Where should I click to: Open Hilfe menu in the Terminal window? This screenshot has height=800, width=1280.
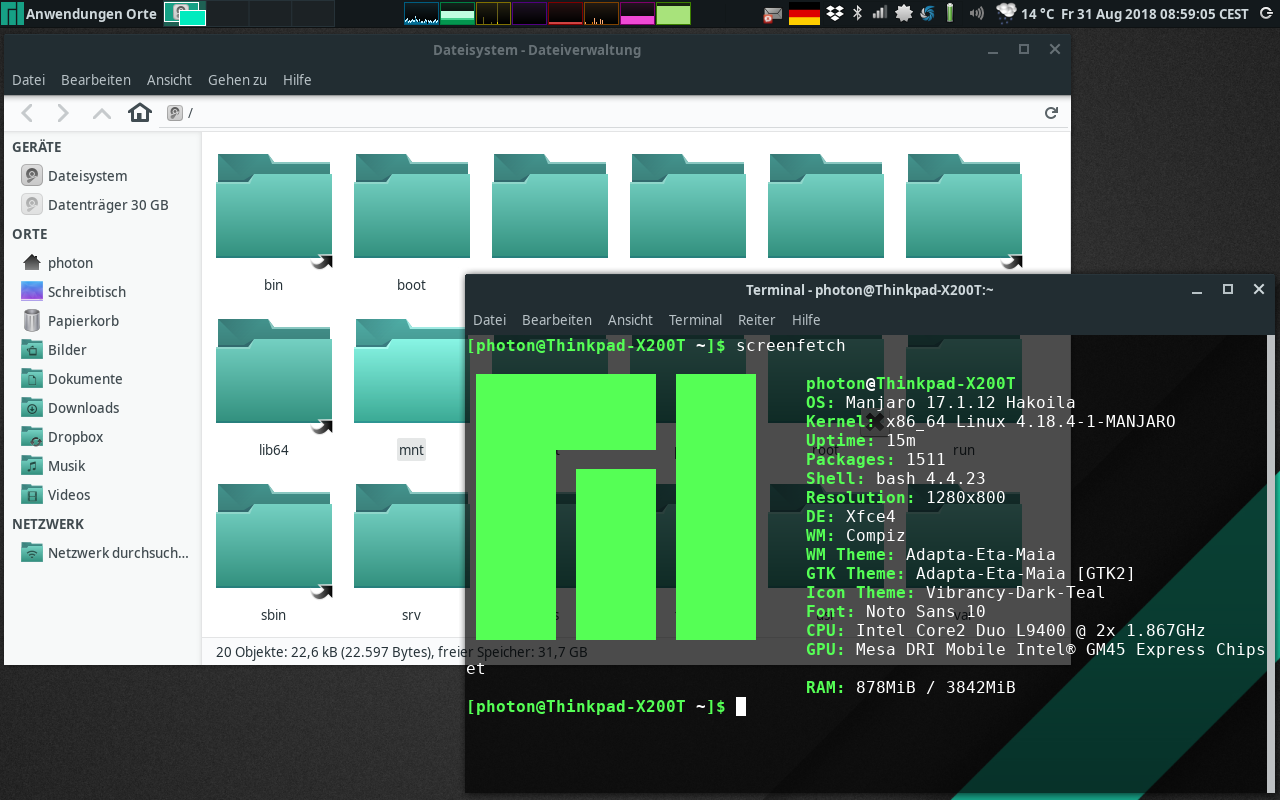[806, 320]
